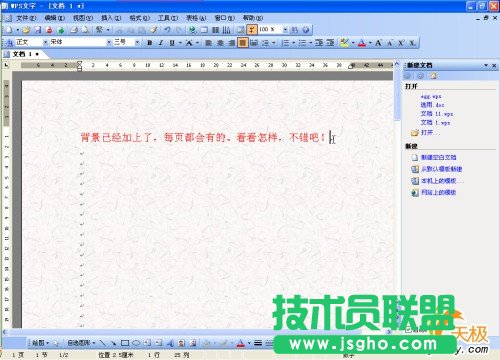Open a file with the folder icon
The width and height of the screenshot is (500, 360).
26,30
